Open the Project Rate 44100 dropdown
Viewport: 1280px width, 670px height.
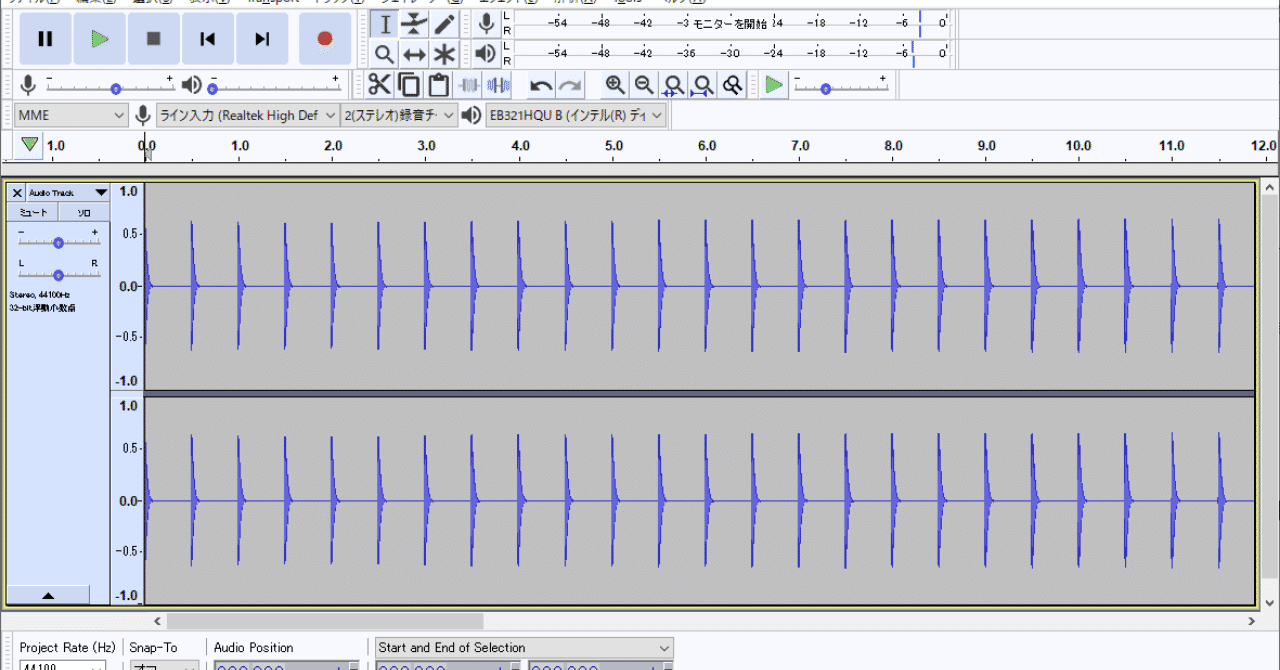pyautogui.click(x=62, y=665)
